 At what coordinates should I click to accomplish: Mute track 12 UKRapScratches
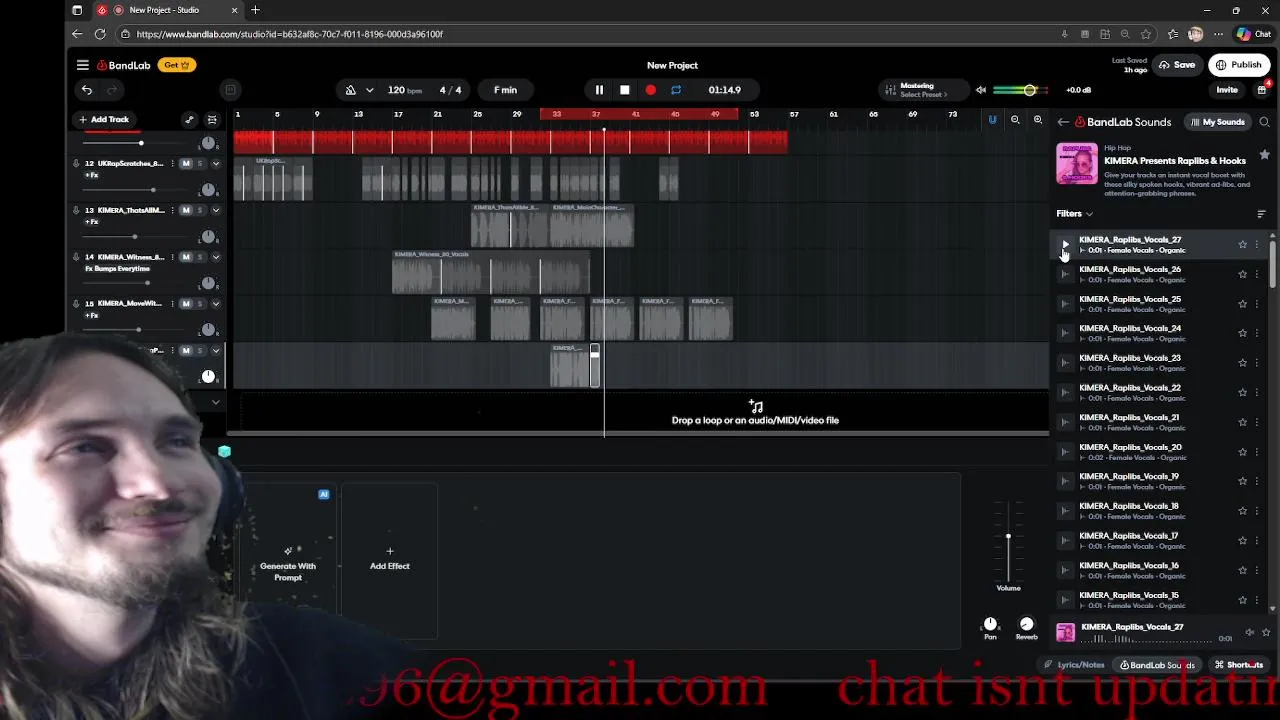point(186,163)
